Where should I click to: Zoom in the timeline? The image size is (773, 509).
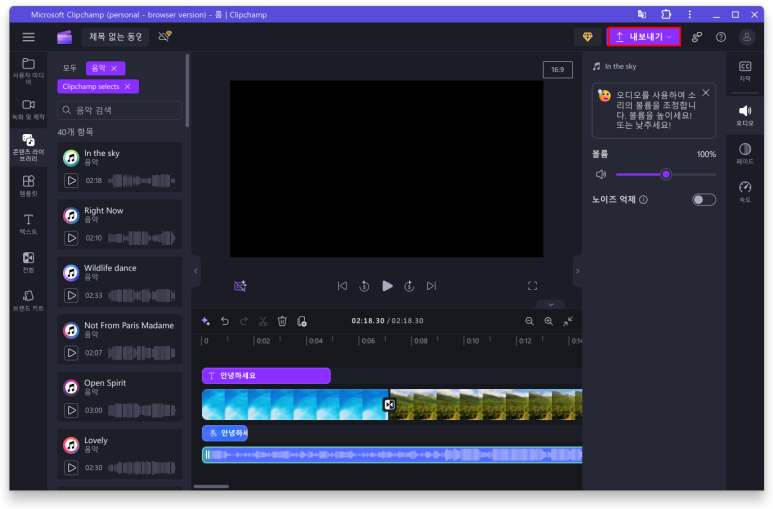point(548,321)
